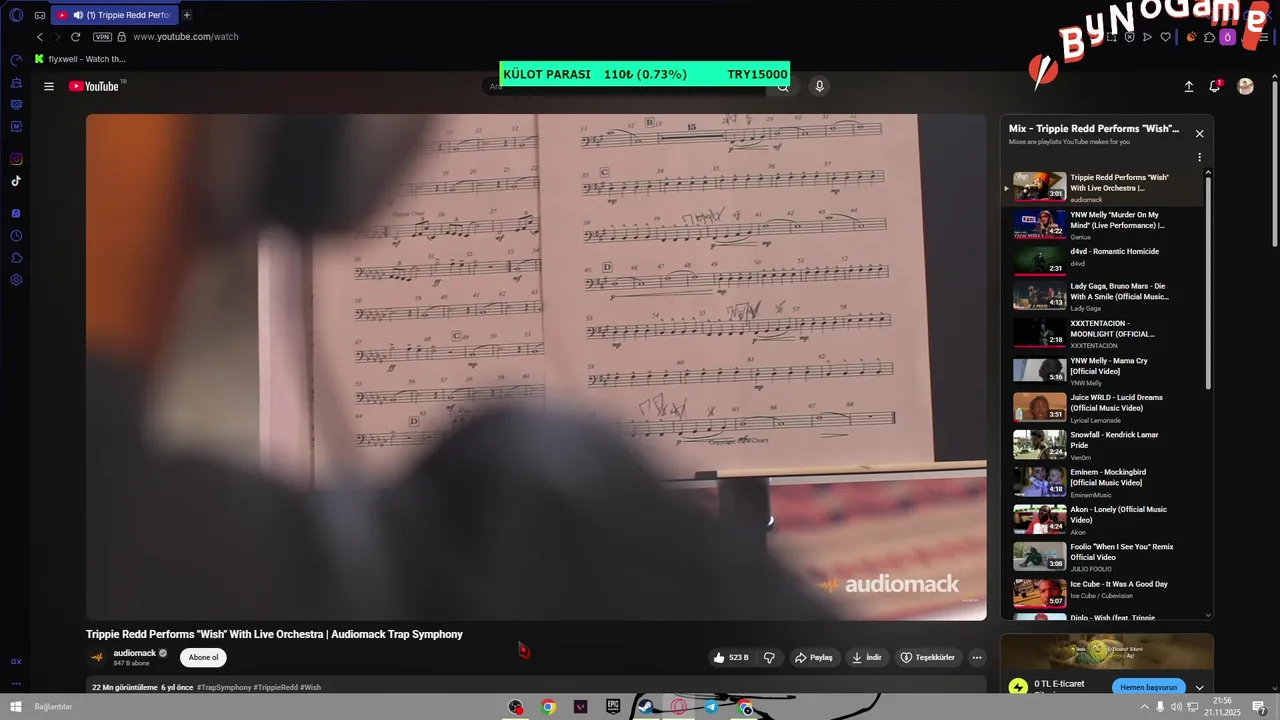Select Lady Gaga Die With A Smile item
Viewport: 1280px width, 720px height.
[1104, 296]
